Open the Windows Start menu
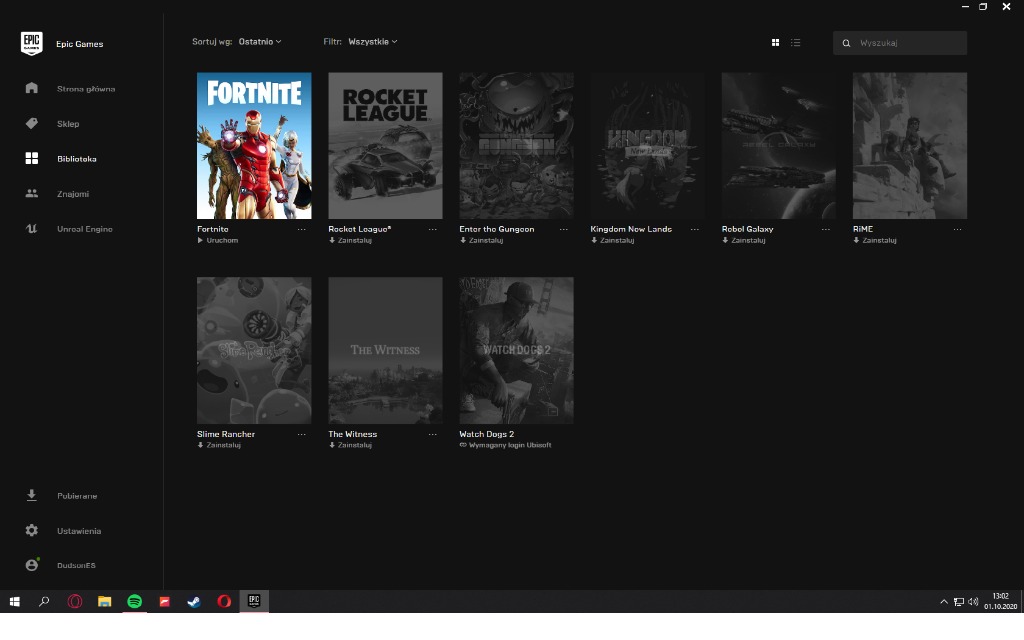This screenshot has height=640, width=1024. 14,601
